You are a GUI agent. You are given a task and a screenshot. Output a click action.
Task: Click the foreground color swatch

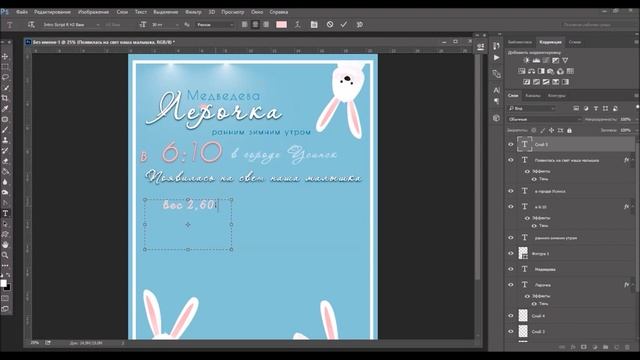3,283
